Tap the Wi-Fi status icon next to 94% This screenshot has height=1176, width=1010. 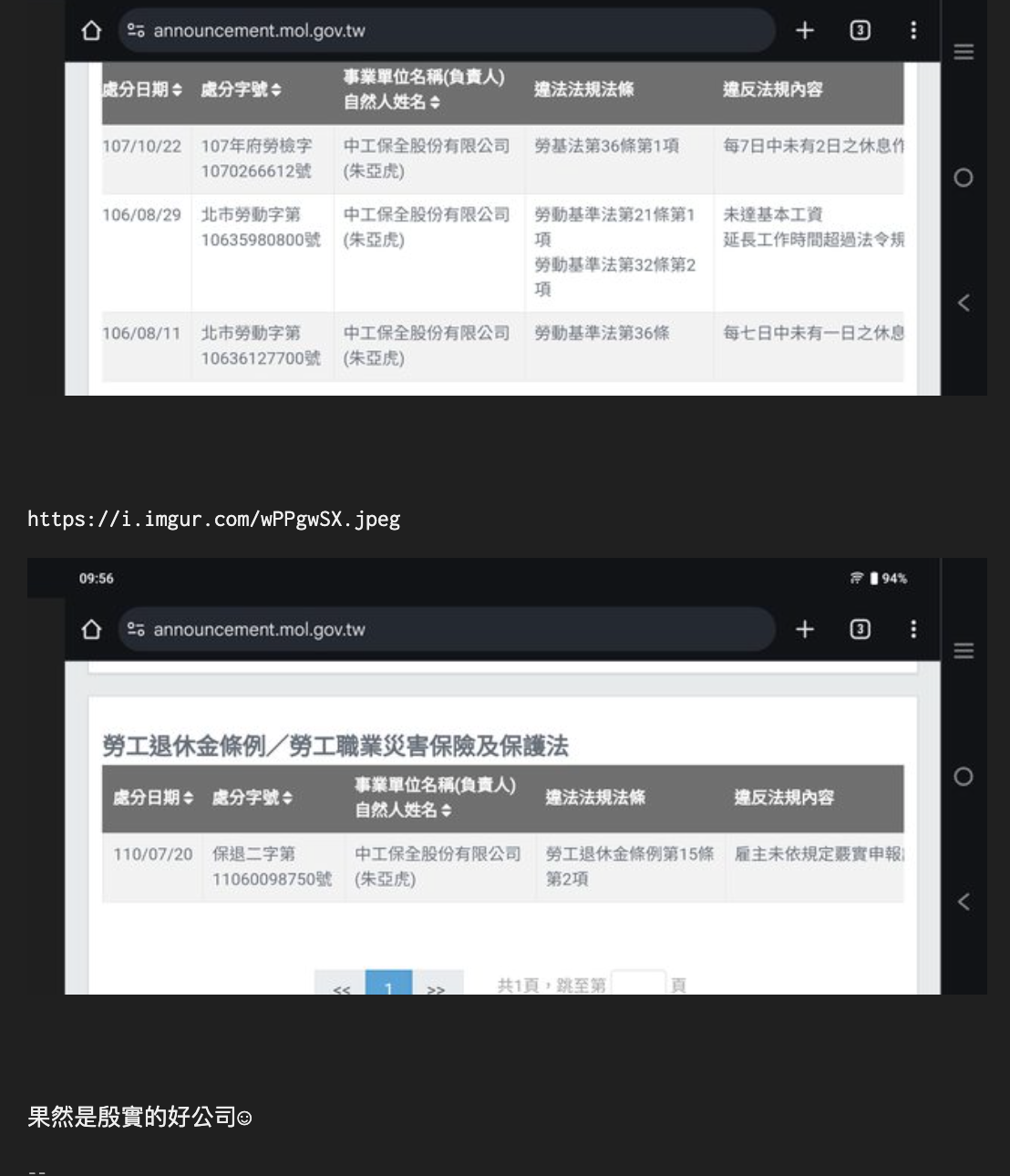point(857,578)
